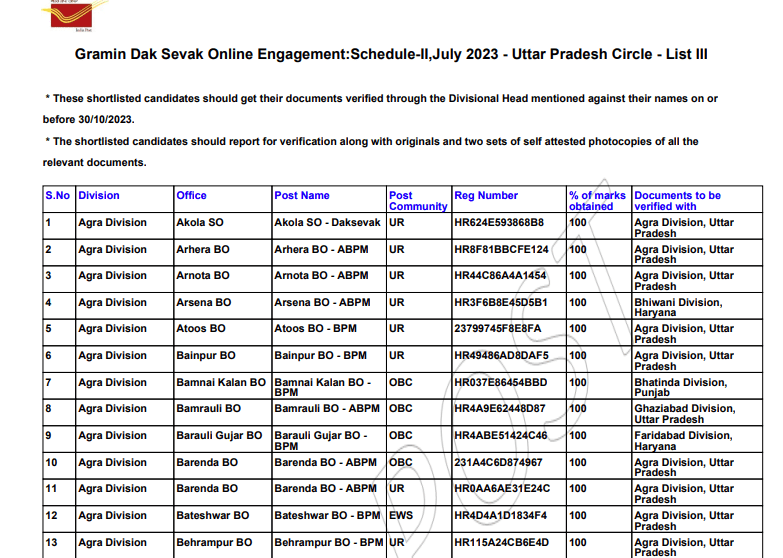Click the Akola SO office cell
This screenshot has width=783, height=558.
point(201,223)
